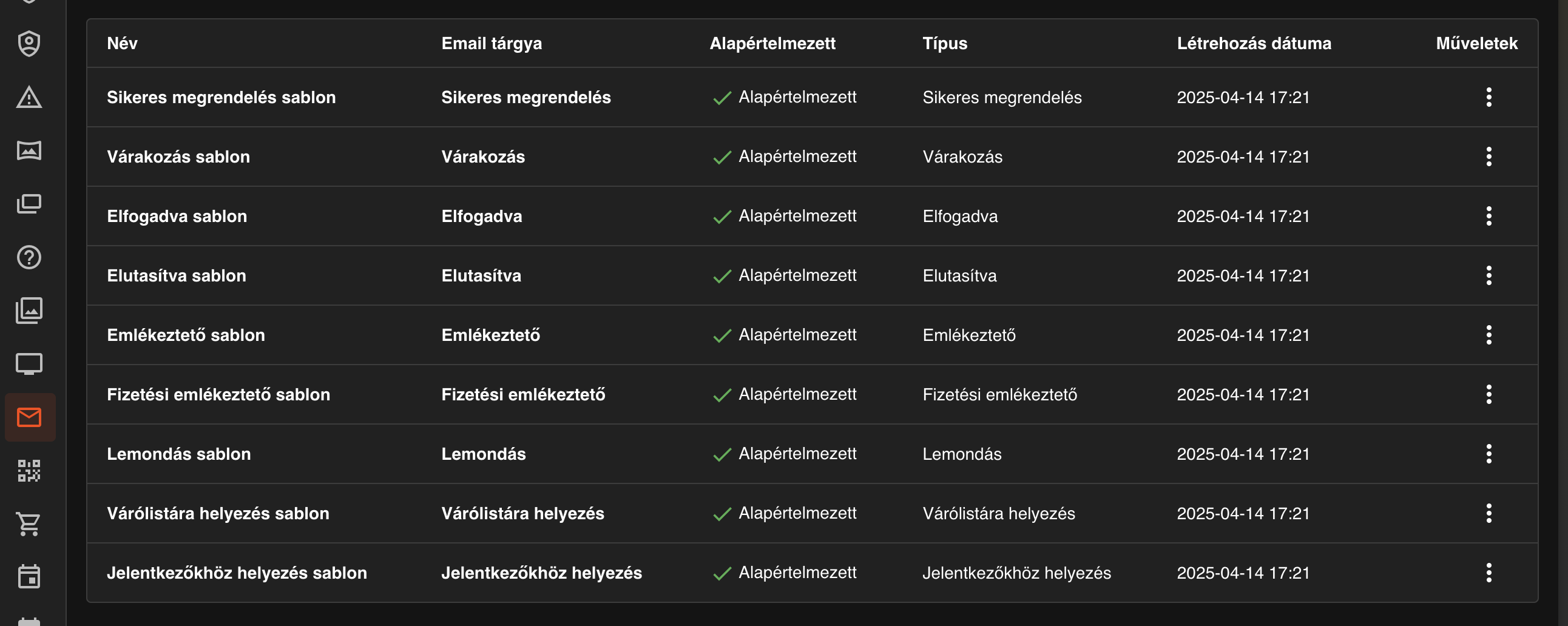Select the Várakozás sablon row name
1568x626 pixels.
click(x=178, y=157)
